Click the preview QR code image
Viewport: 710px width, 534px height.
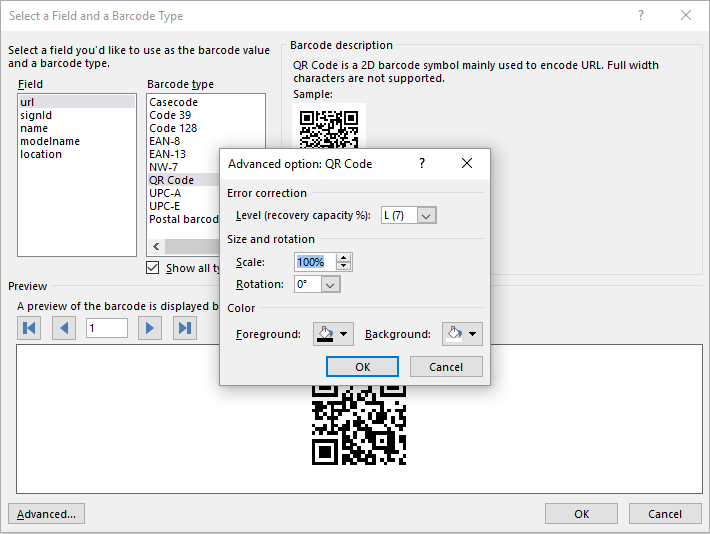pyautogui.click(x=359, y=425)
